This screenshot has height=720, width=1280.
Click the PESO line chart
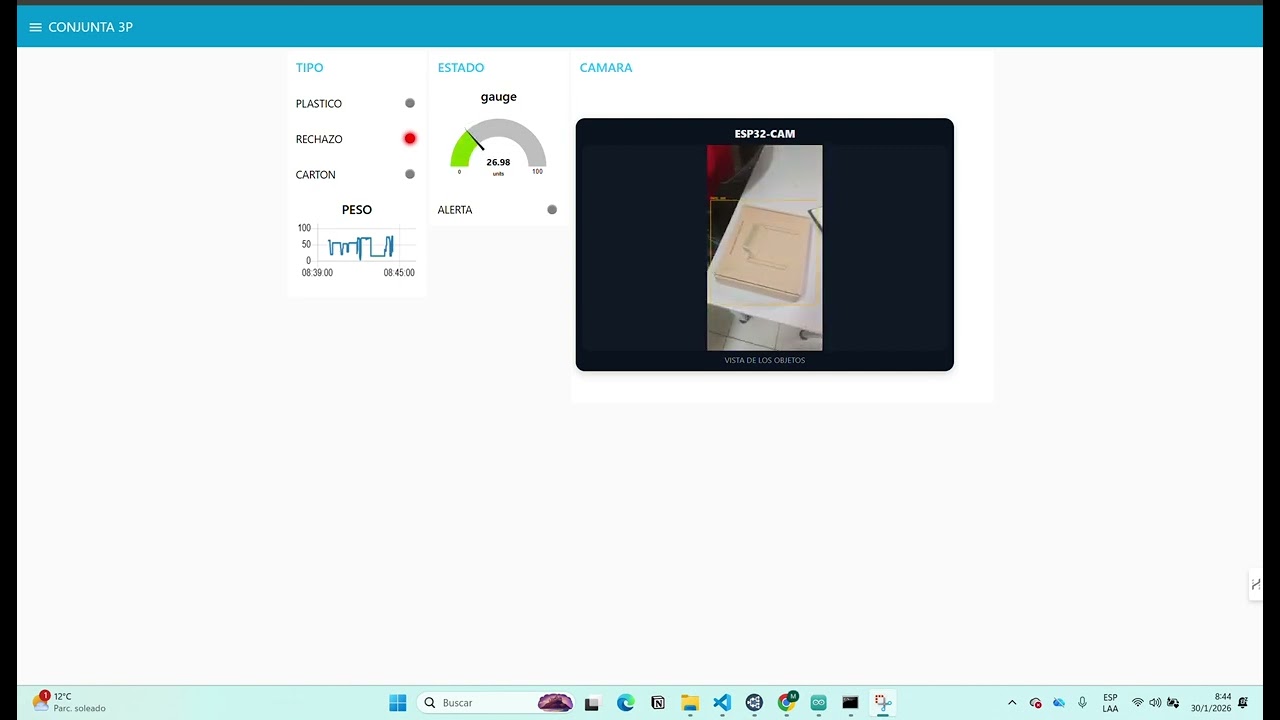pos(357,250)
